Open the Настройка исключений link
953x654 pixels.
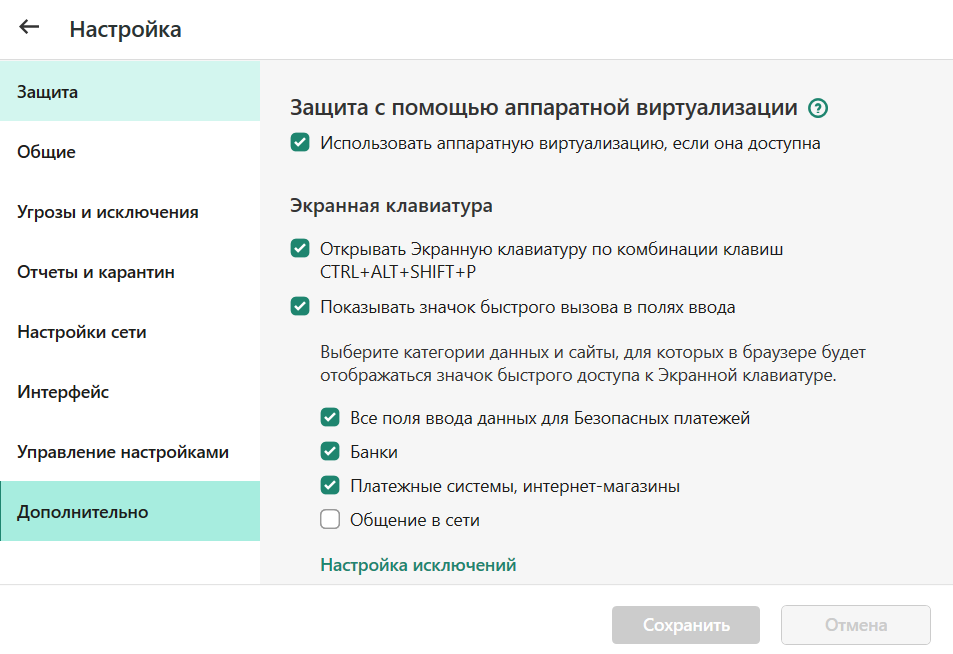click(418, 565)
